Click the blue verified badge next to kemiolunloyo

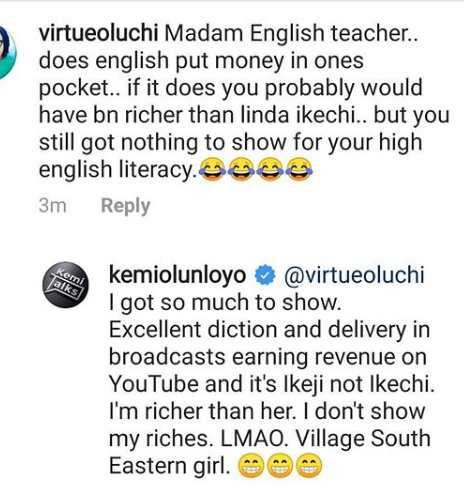pyautogui.click(x=265, y=276)
